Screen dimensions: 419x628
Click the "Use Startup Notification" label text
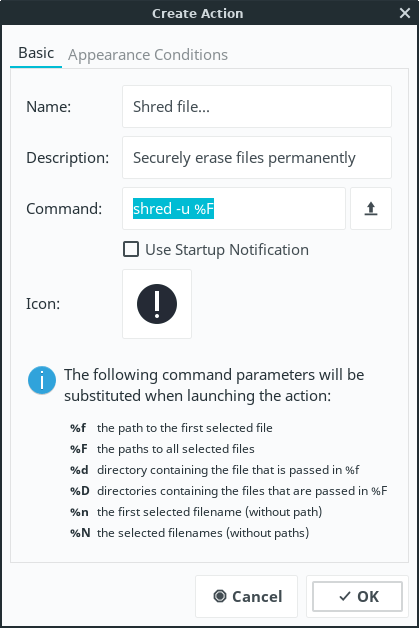(227, 250)
